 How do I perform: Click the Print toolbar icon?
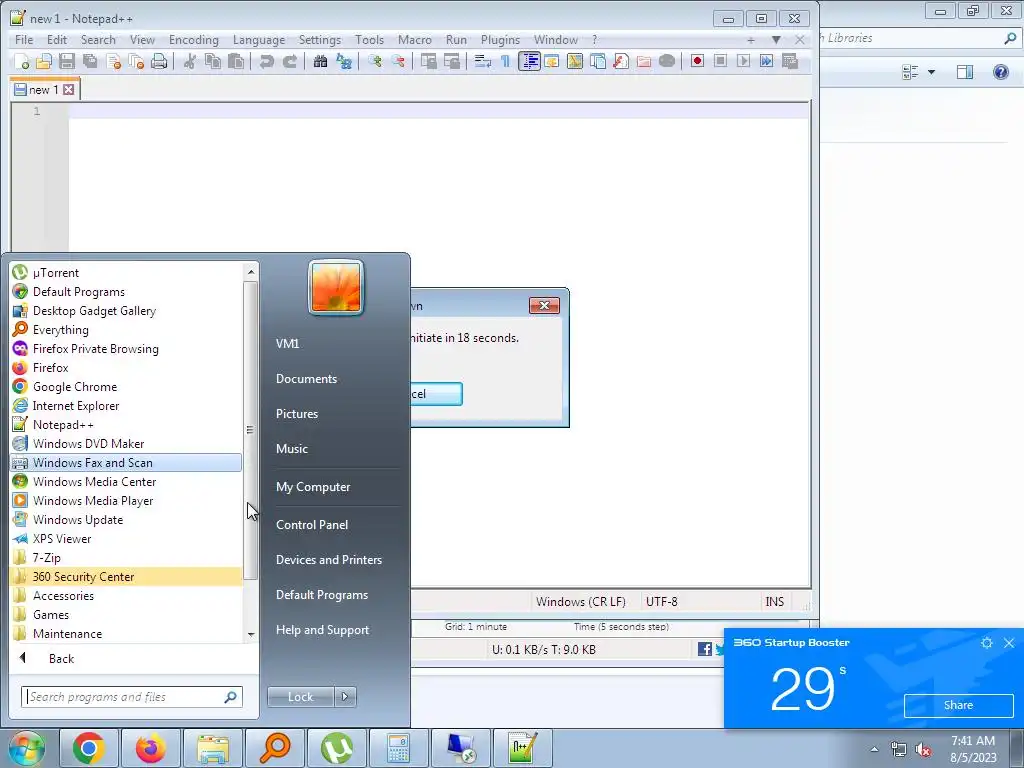coord(159,61)
